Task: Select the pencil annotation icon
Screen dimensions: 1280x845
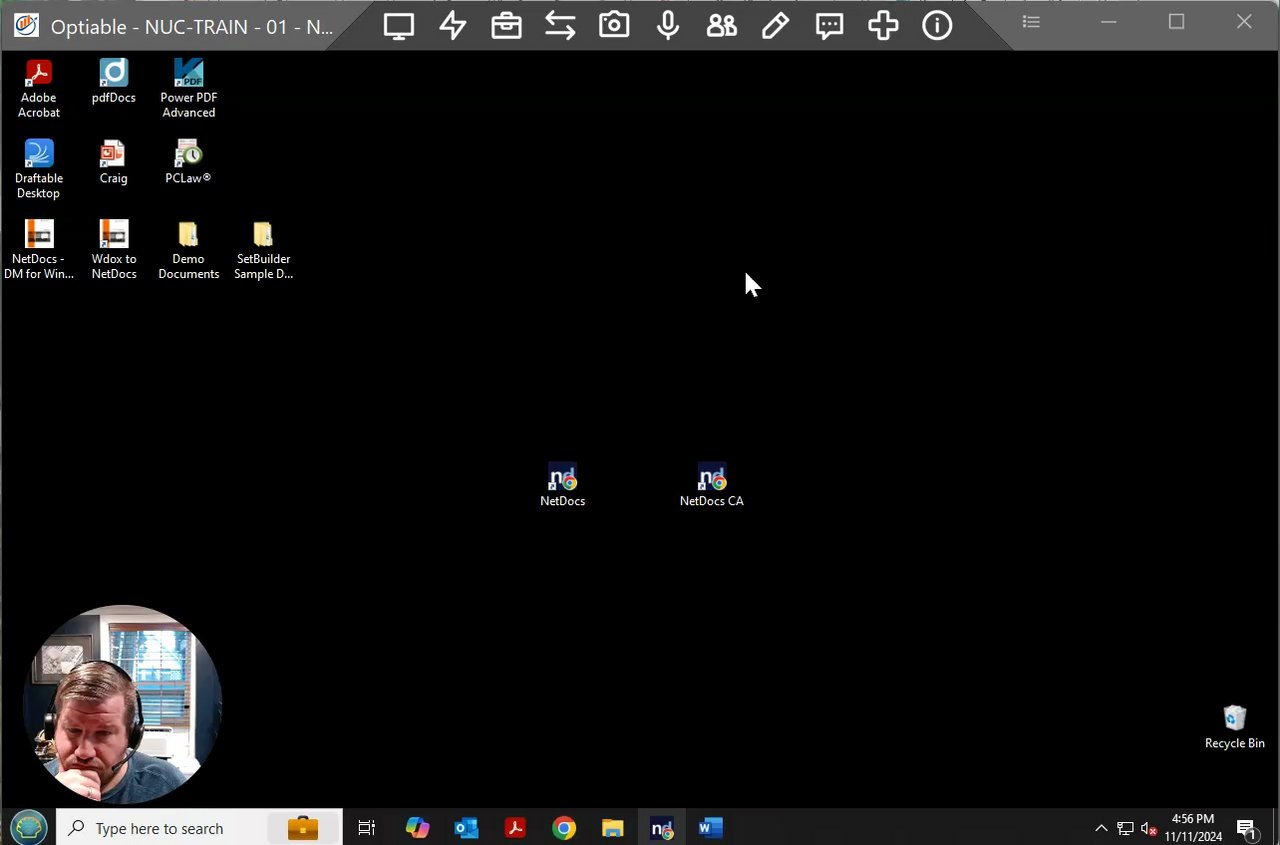Action: click(775, 26)
